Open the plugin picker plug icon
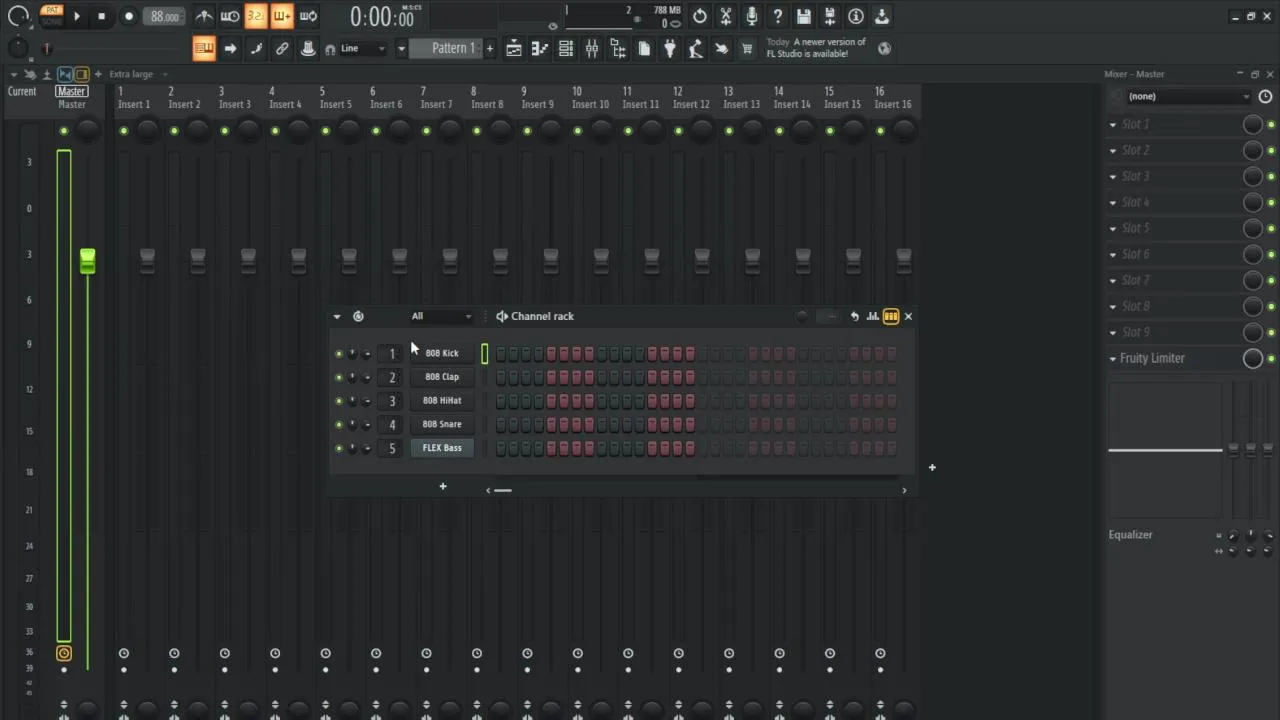The width and height of the screenshot is (1280, 720). pos(670,48)
